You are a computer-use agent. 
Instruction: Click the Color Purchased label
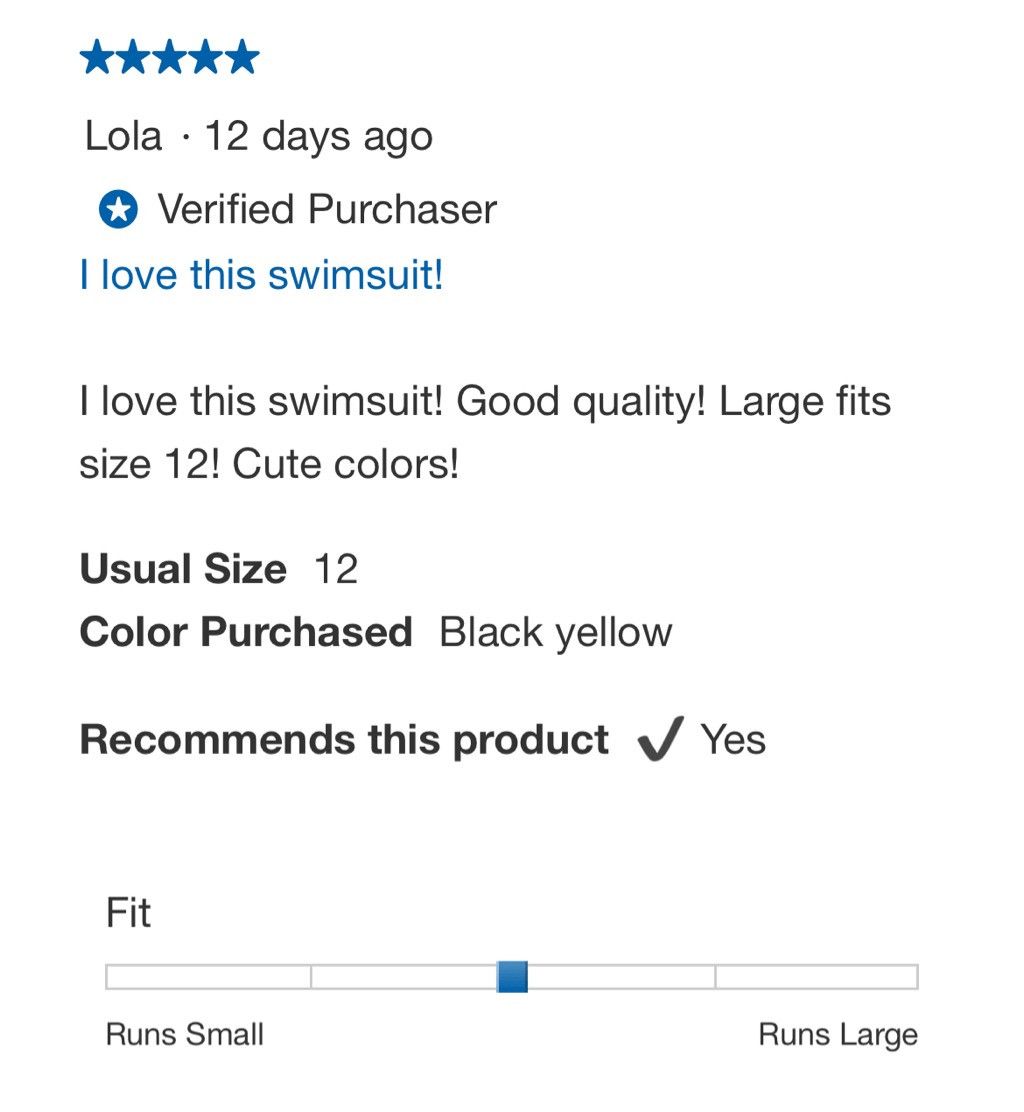coord(246,632)
